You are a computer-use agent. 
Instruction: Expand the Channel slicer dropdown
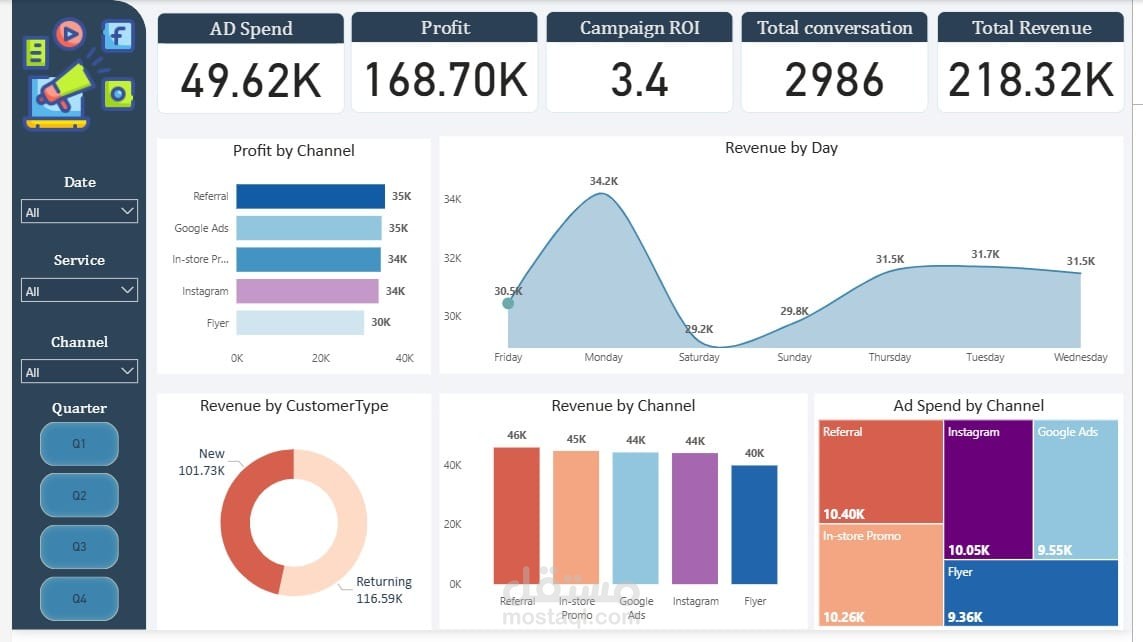79,371
